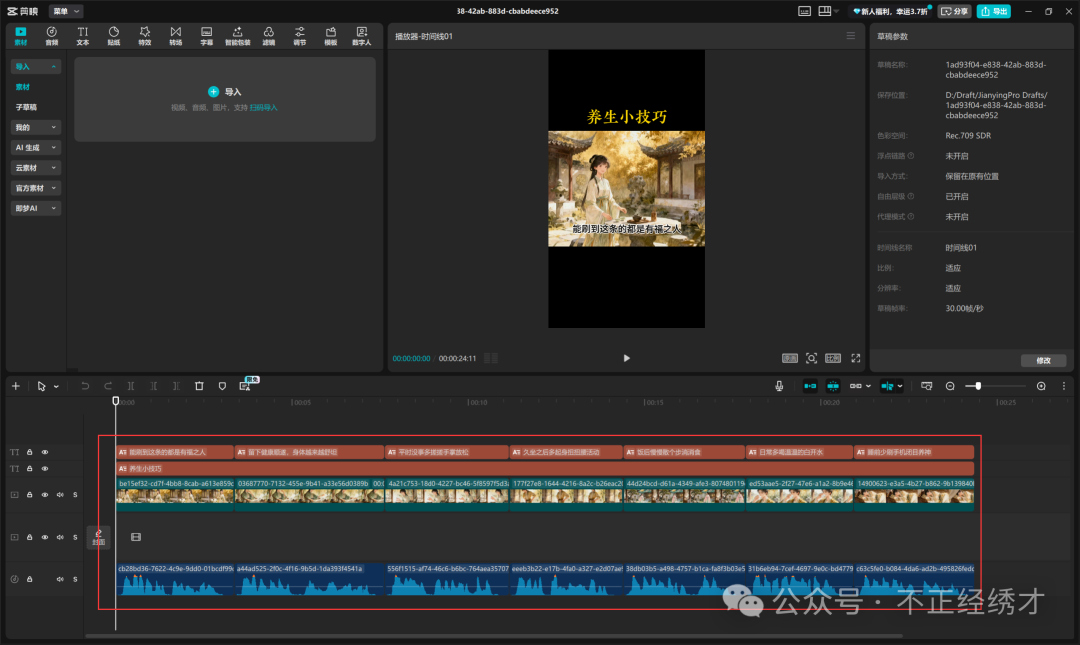This screenshot has height=645, width=1080.
Task: Click the redo arrow in timeline toolbar
Action: (107, 386)
